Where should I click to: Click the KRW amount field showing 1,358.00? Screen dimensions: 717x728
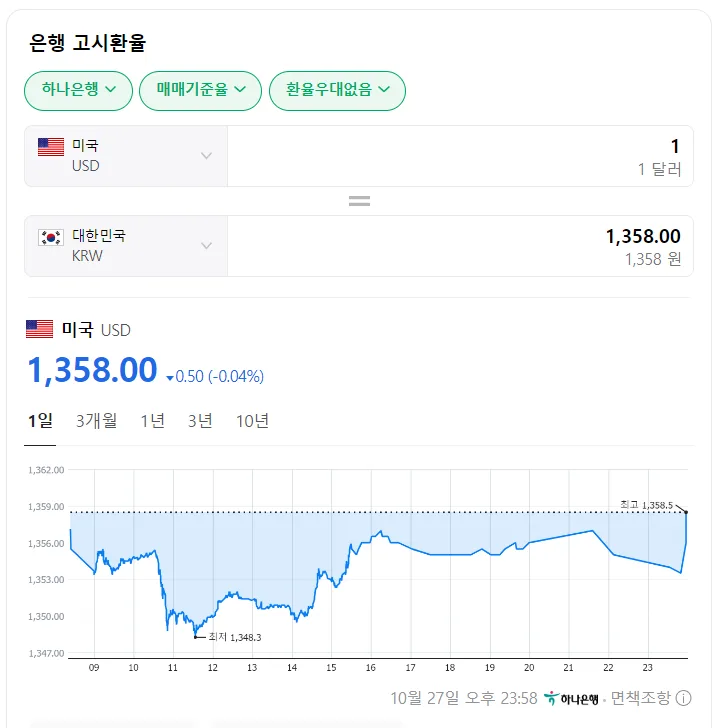point(460,246)
